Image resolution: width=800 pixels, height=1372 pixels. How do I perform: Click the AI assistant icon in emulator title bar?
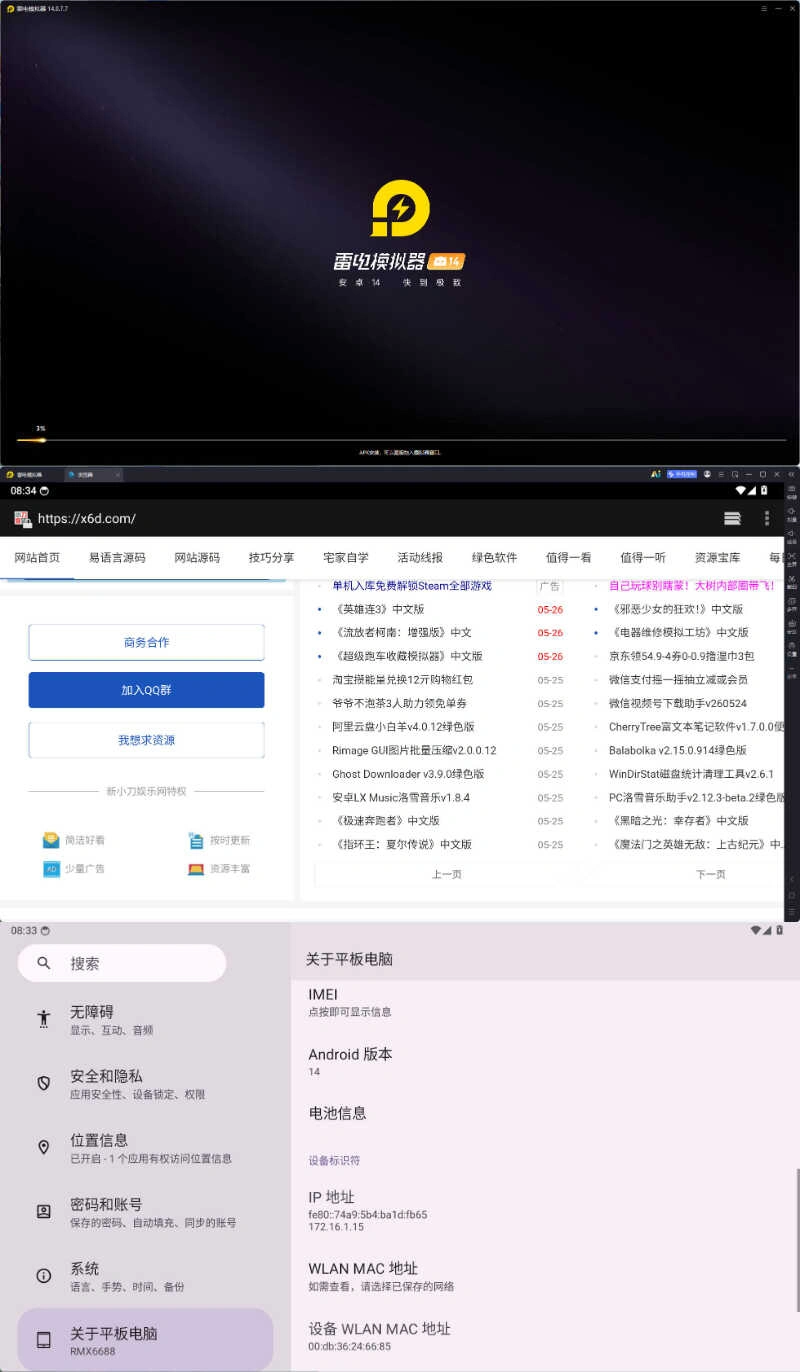pos(655,474)
